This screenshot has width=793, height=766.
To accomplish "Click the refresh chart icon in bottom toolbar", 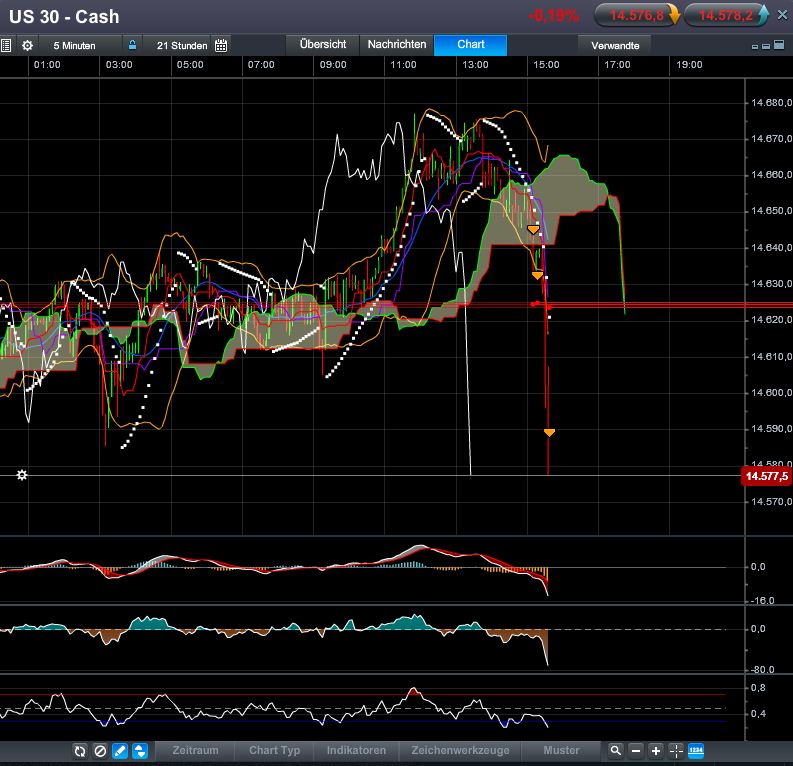I will 80,751.
